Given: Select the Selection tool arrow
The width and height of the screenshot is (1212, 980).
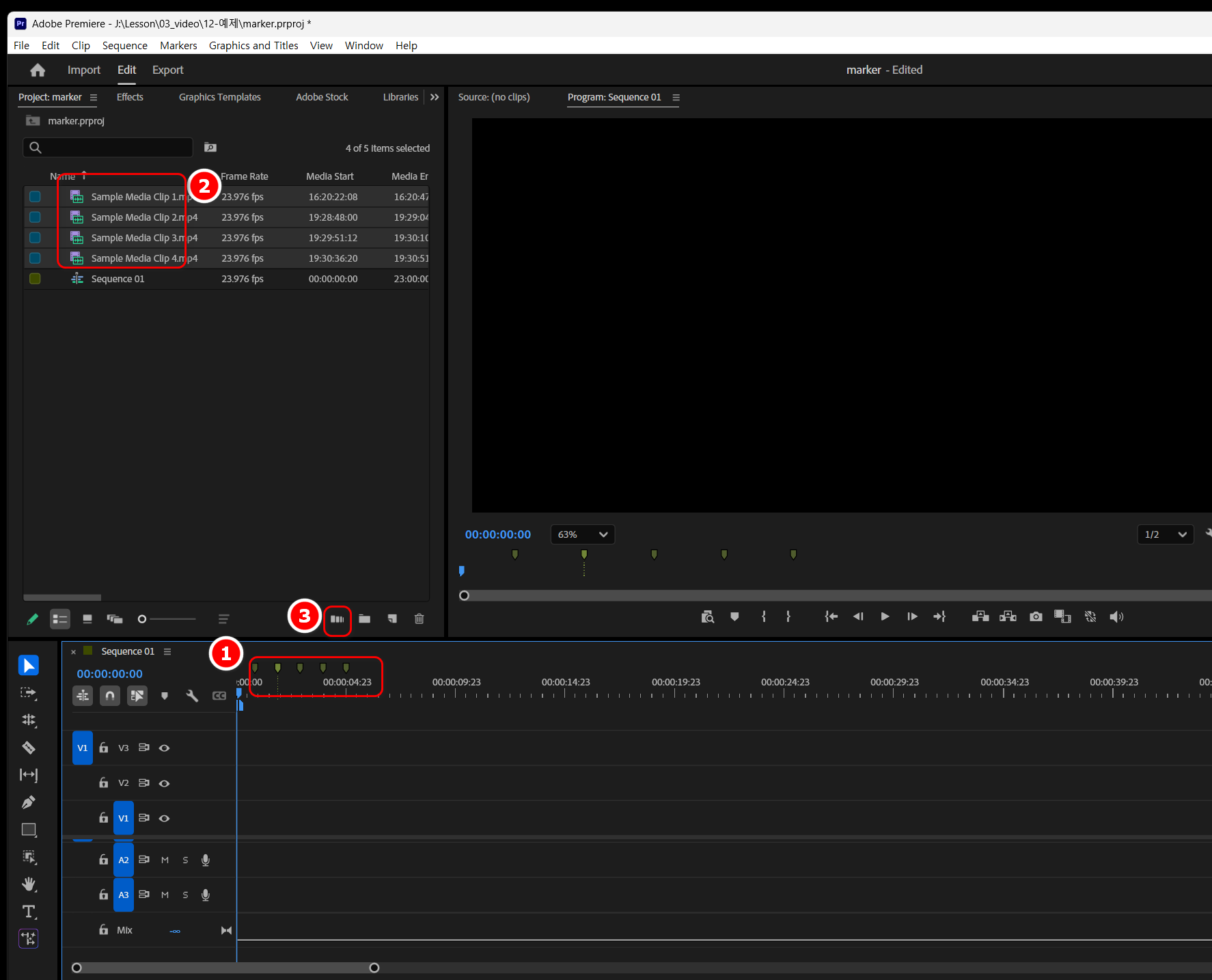Looking at the screenshot, I should click(29, 665).
